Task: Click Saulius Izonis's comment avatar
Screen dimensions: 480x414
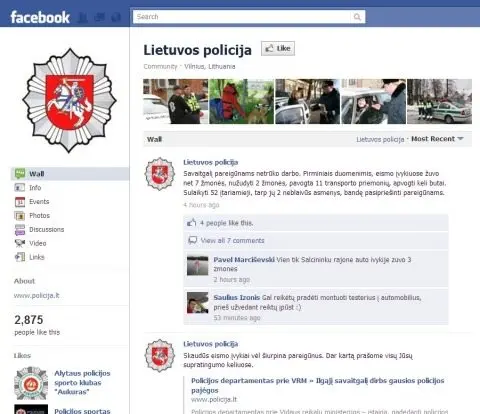Action: (198, 303)
